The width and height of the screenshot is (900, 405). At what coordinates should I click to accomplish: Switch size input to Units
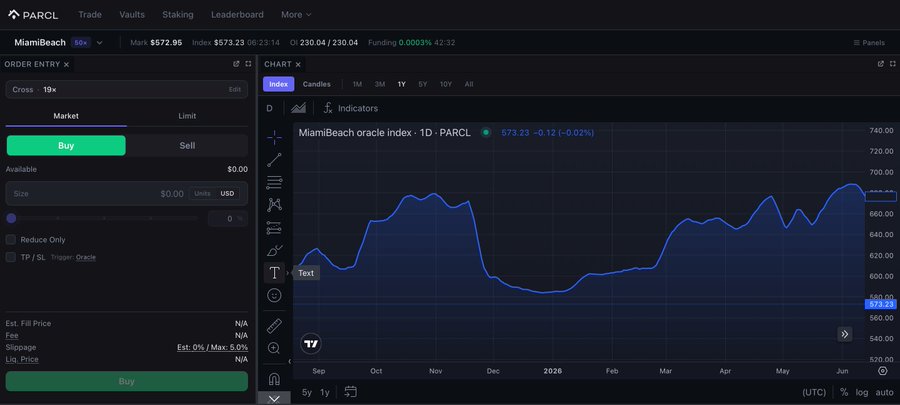point(203,193)
